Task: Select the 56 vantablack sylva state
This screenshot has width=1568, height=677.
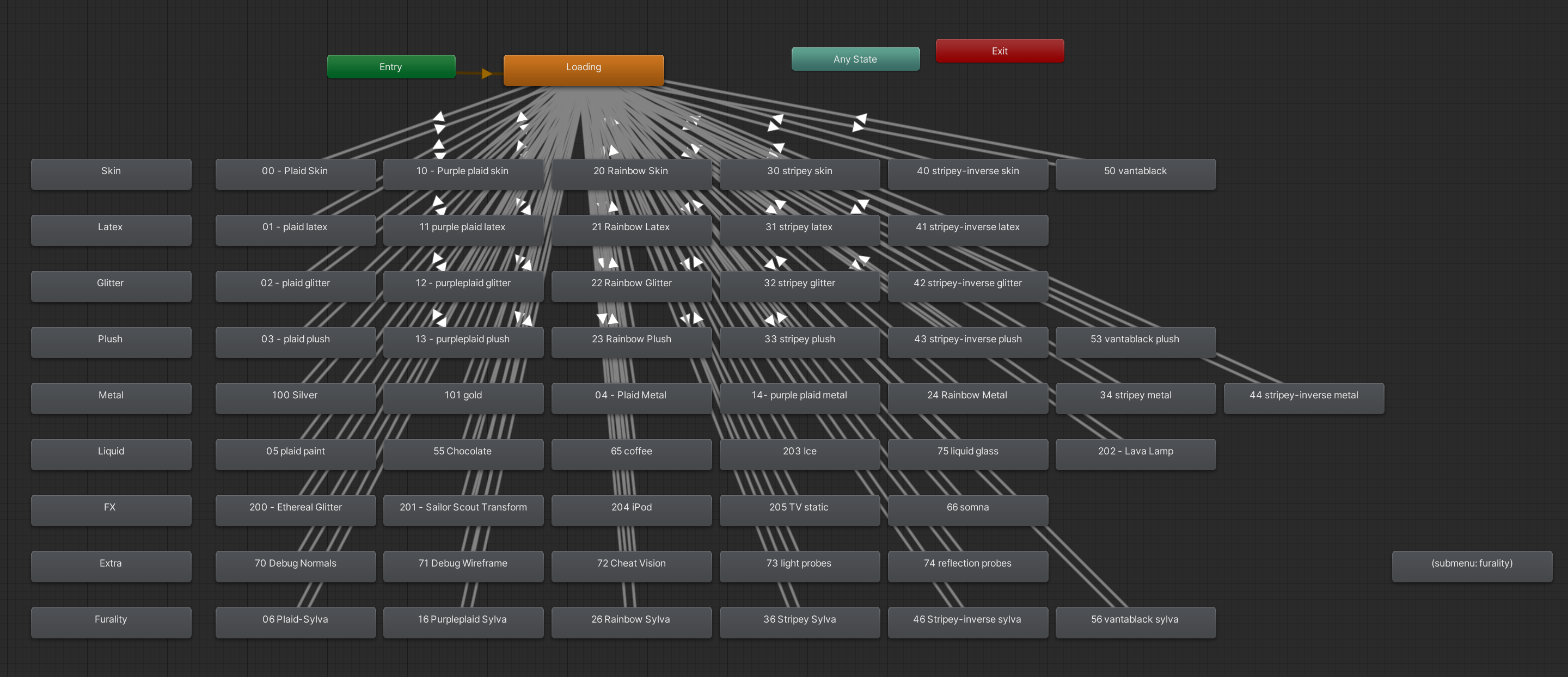Action: pyautogui.click(x=1135, y=619)
